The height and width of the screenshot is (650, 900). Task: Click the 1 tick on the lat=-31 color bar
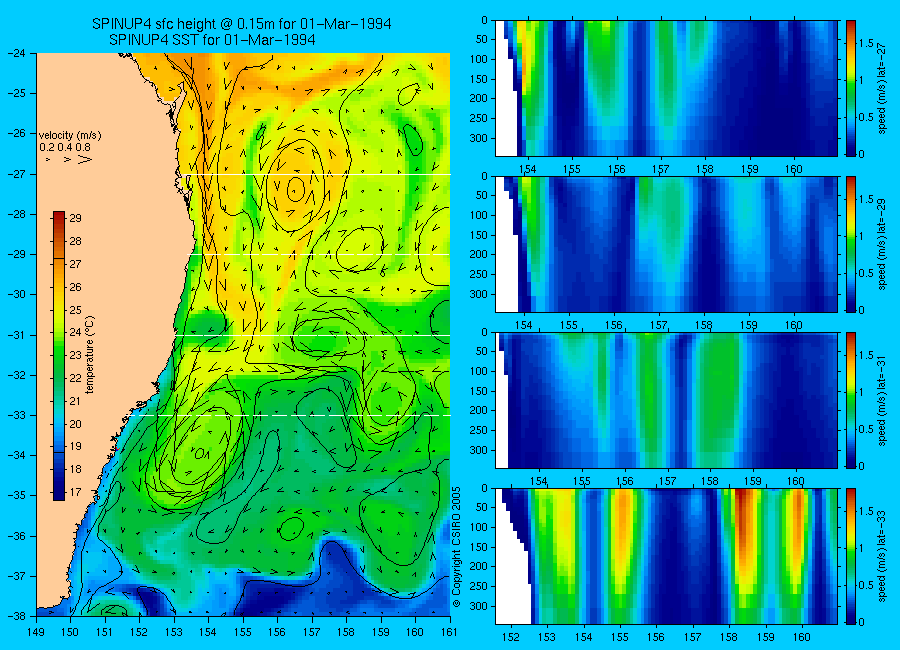(x=862, y=392)
